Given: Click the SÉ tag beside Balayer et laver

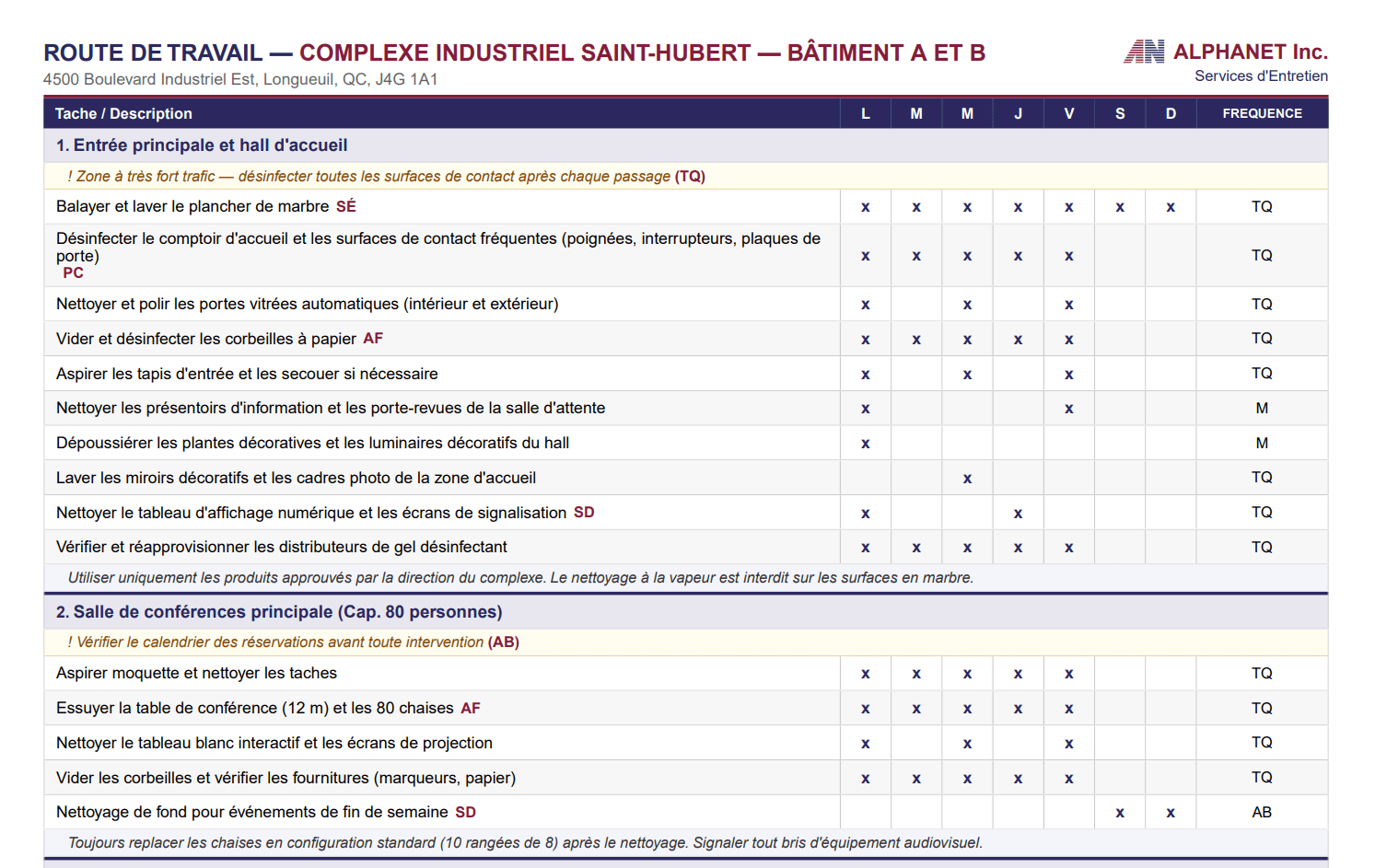Looking at the screenshot, I should tap(345, 206).
